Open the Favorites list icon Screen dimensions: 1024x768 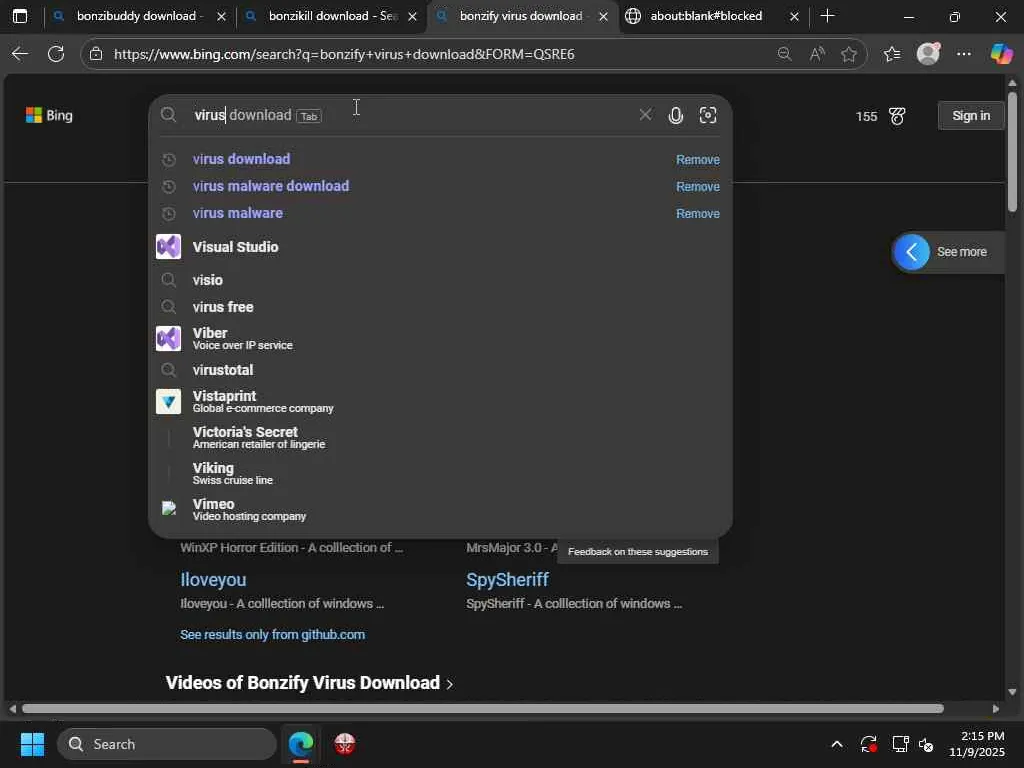click(x=892, y=54)
